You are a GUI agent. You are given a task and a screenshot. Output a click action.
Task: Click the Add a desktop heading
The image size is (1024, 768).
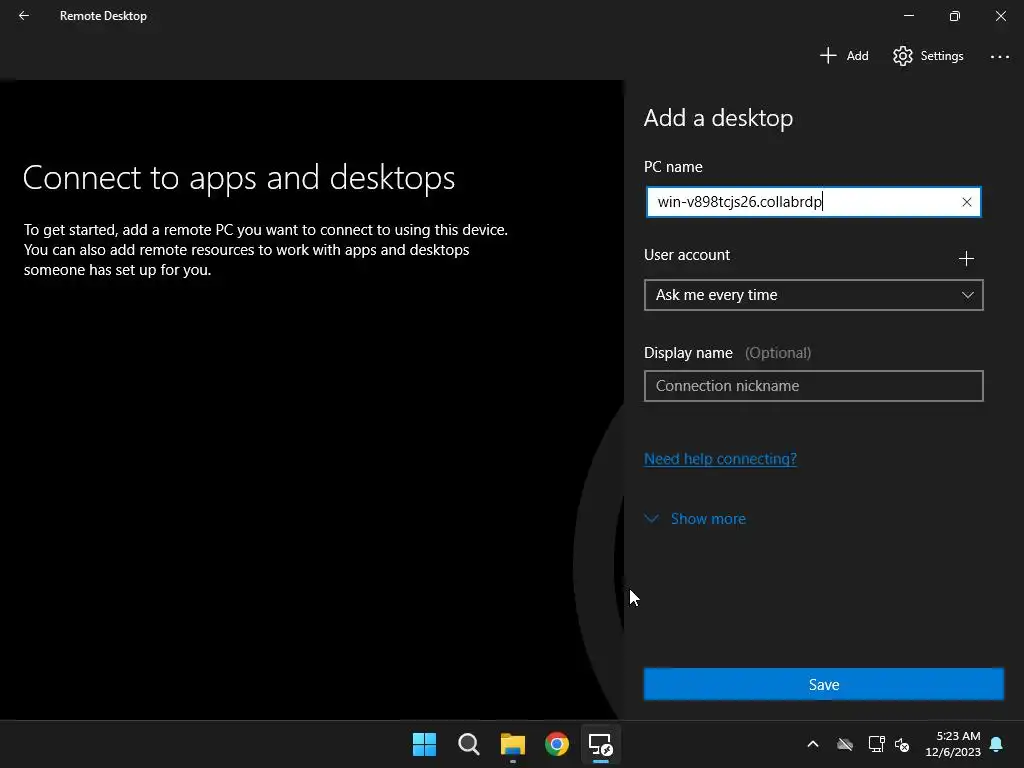coord(718,118)
